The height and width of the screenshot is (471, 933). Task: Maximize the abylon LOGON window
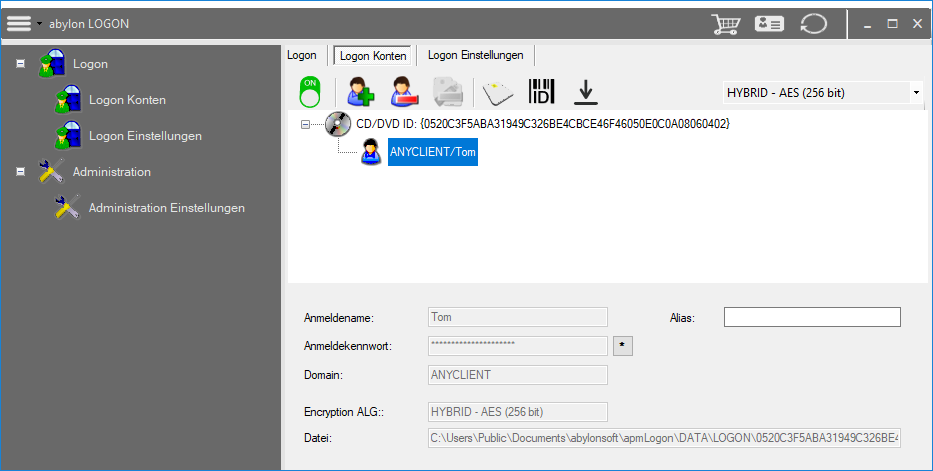[x=892, y=24]
